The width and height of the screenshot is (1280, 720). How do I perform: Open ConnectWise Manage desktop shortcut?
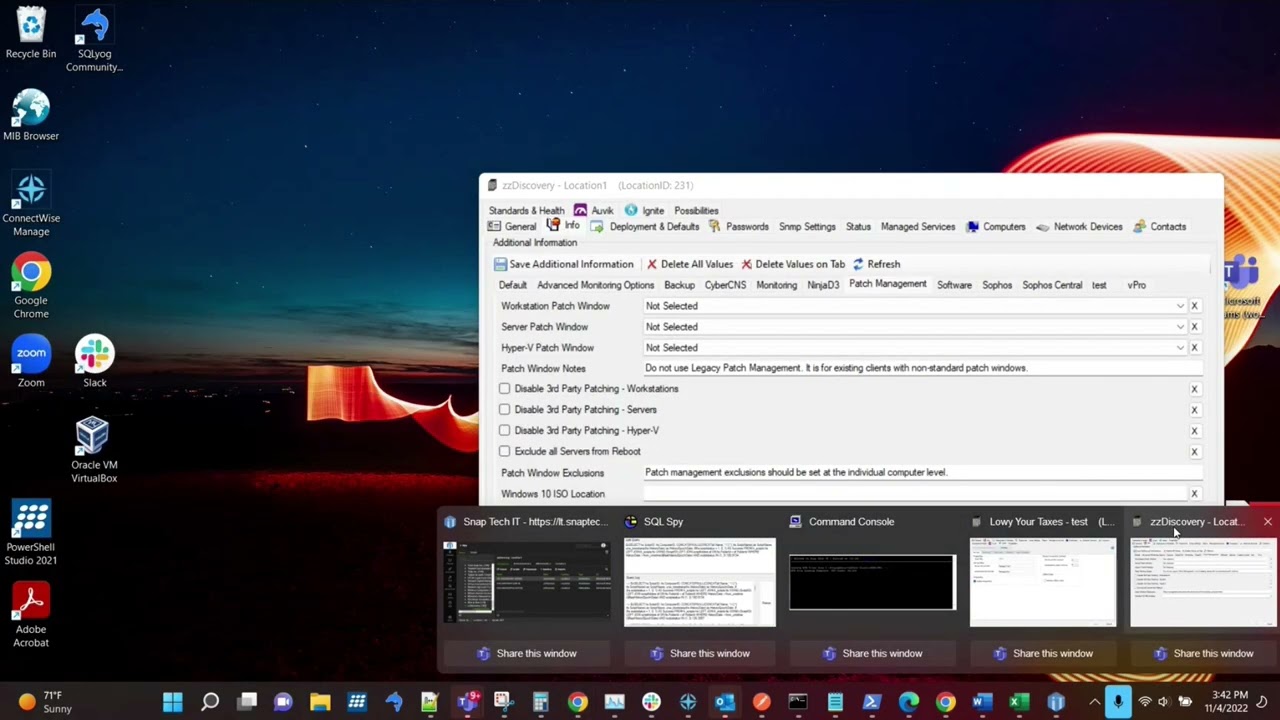(x=31, y=205)
